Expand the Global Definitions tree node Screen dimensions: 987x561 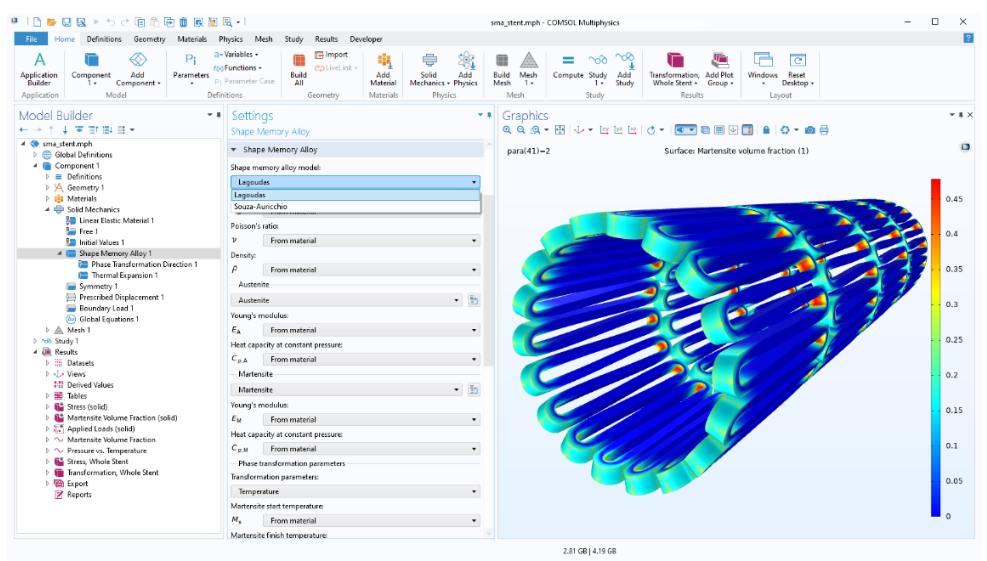35,154
